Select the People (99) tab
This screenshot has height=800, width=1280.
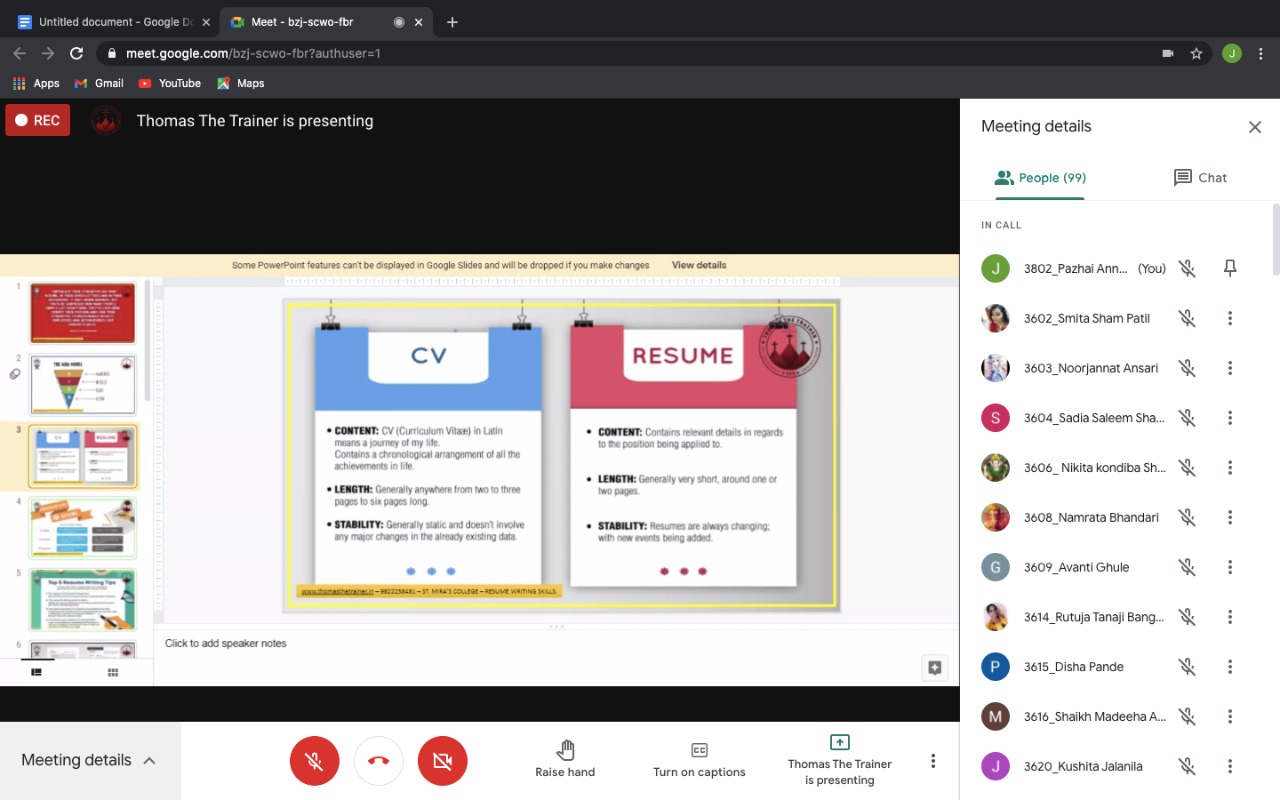pos(1040,177)
